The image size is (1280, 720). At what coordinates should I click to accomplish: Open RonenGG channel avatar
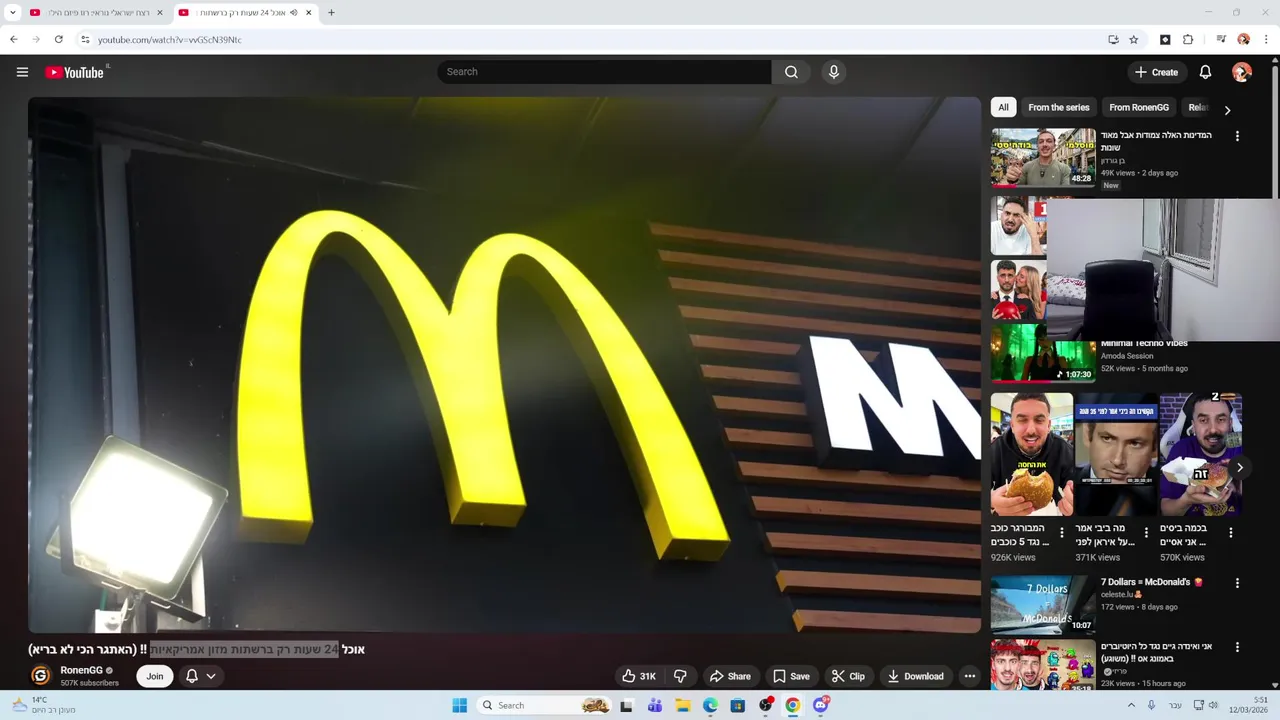41,676
